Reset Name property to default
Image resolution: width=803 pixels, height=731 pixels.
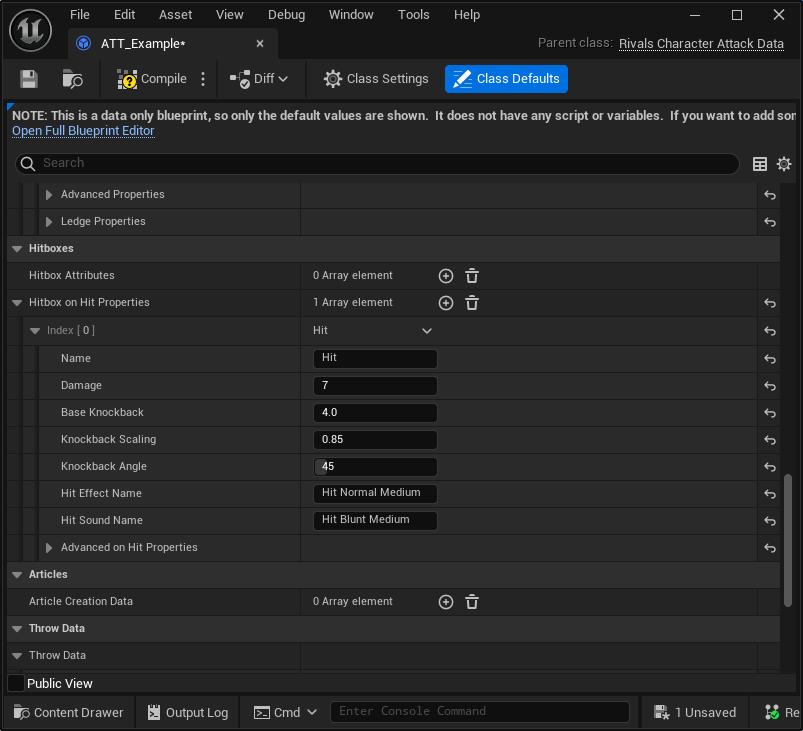[770, 359]
